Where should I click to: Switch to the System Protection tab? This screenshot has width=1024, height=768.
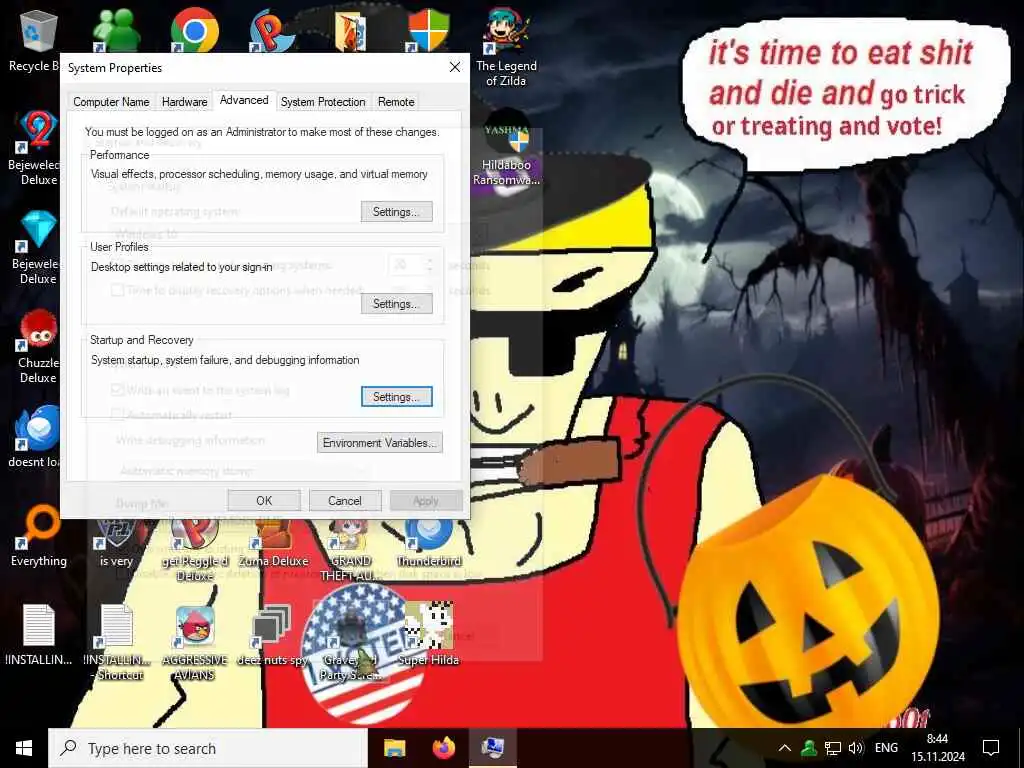click(x=323, y=102)
